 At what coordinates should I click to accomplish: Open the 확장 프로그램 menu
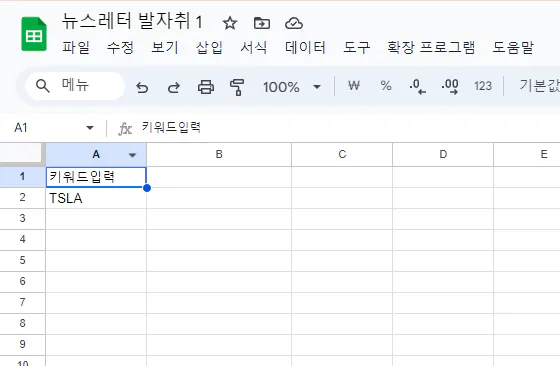pos(431,47)
